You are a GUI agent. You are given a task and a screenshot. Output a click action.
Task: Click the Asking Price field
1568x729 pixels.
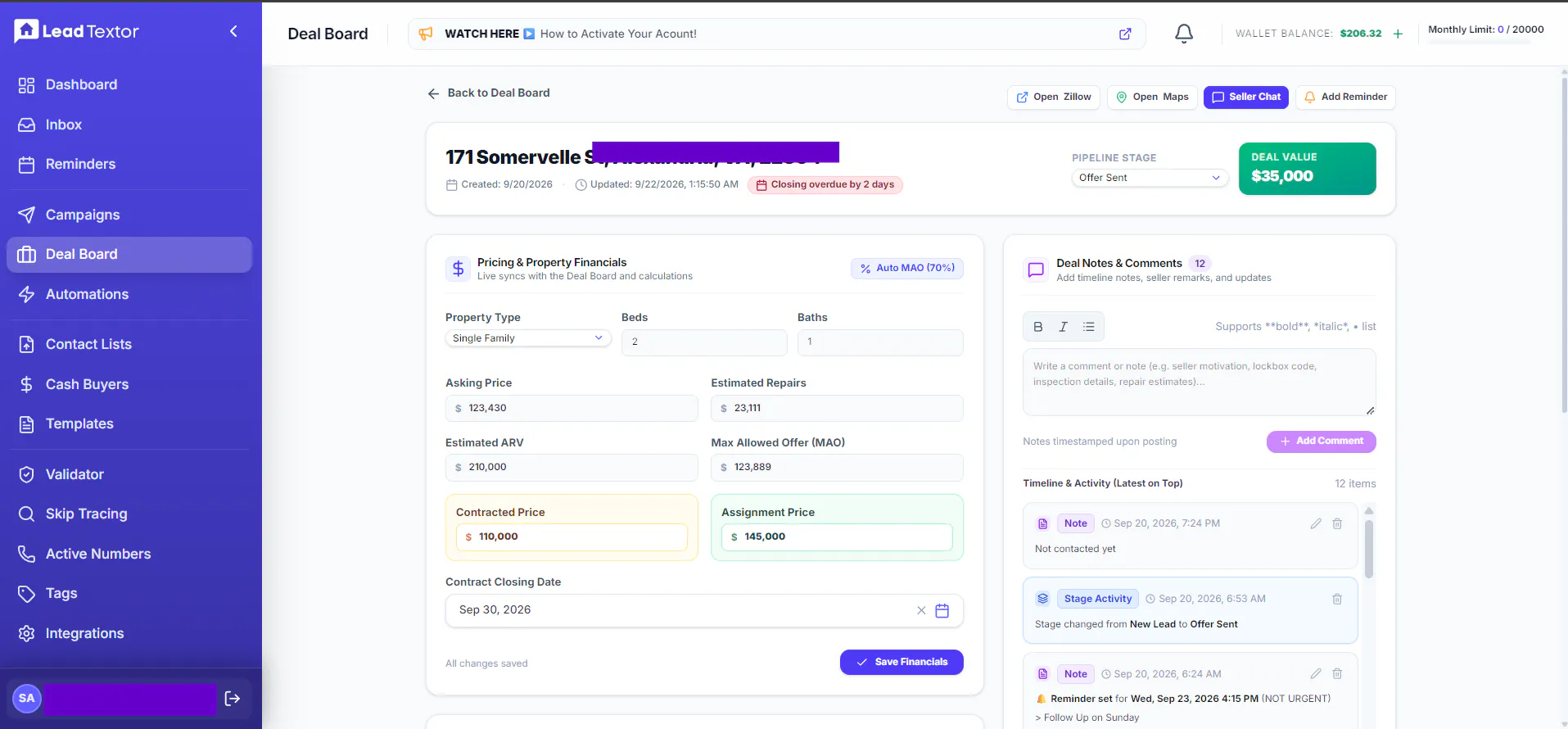pos(572,408)
